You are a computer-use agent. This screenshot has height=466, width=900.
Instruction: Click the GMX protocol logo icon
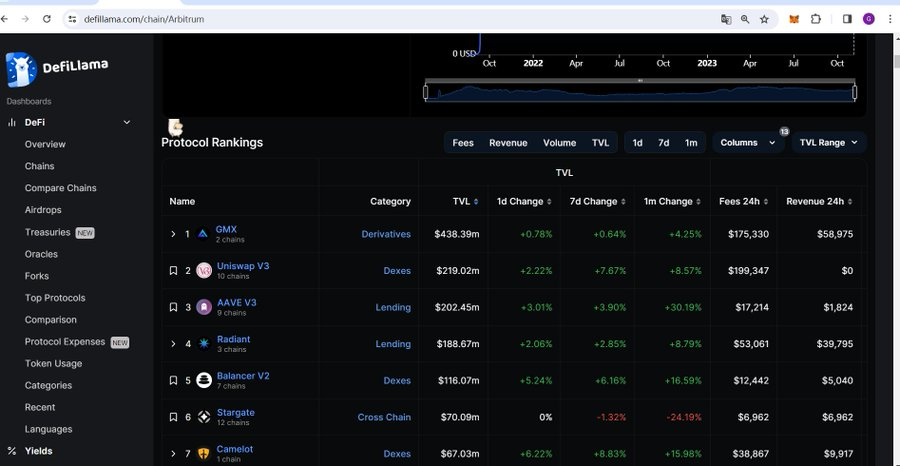tap(203, 234)
